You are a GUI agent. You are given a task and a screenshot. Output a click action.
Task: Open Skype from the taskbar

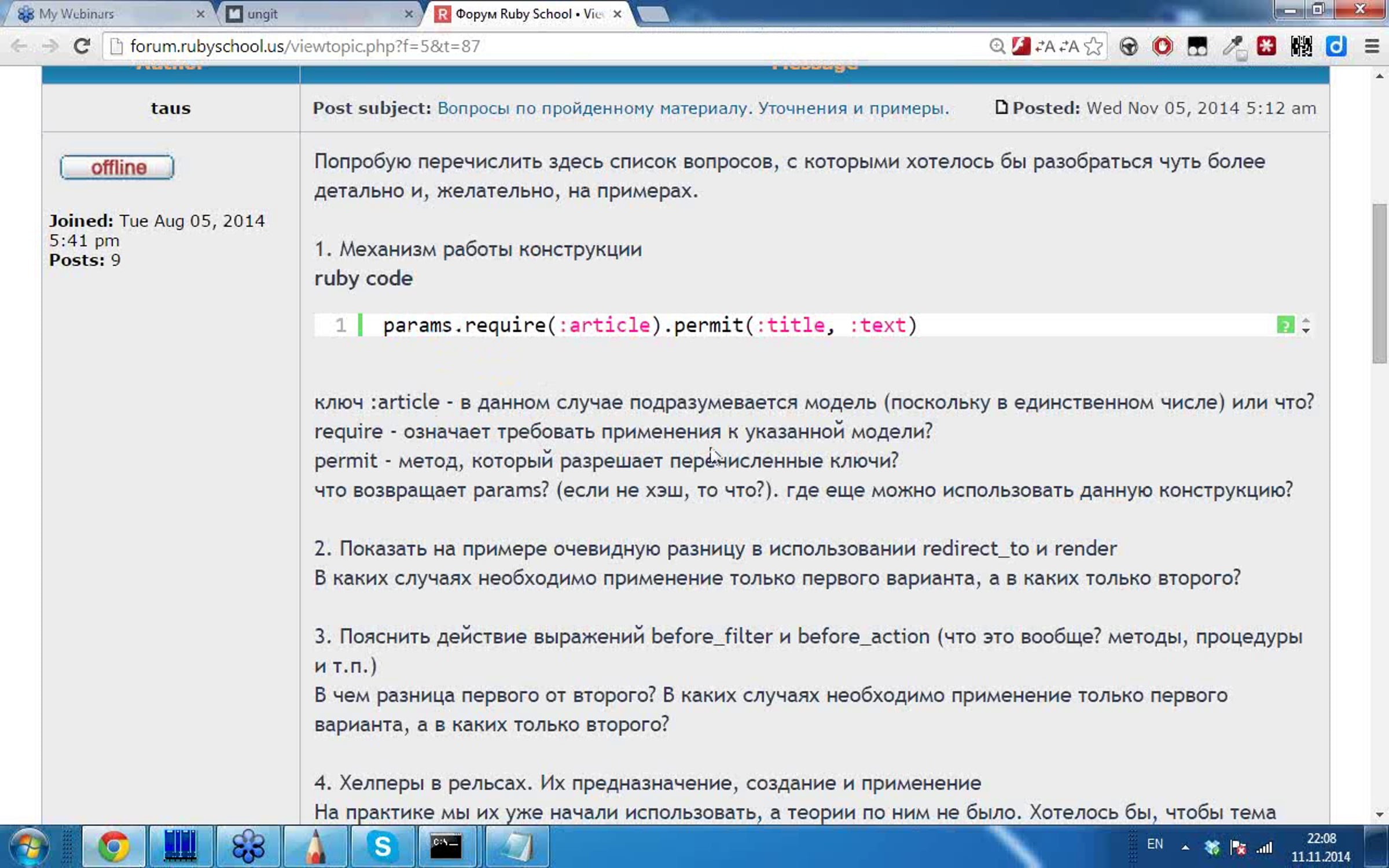click(383, 847)
